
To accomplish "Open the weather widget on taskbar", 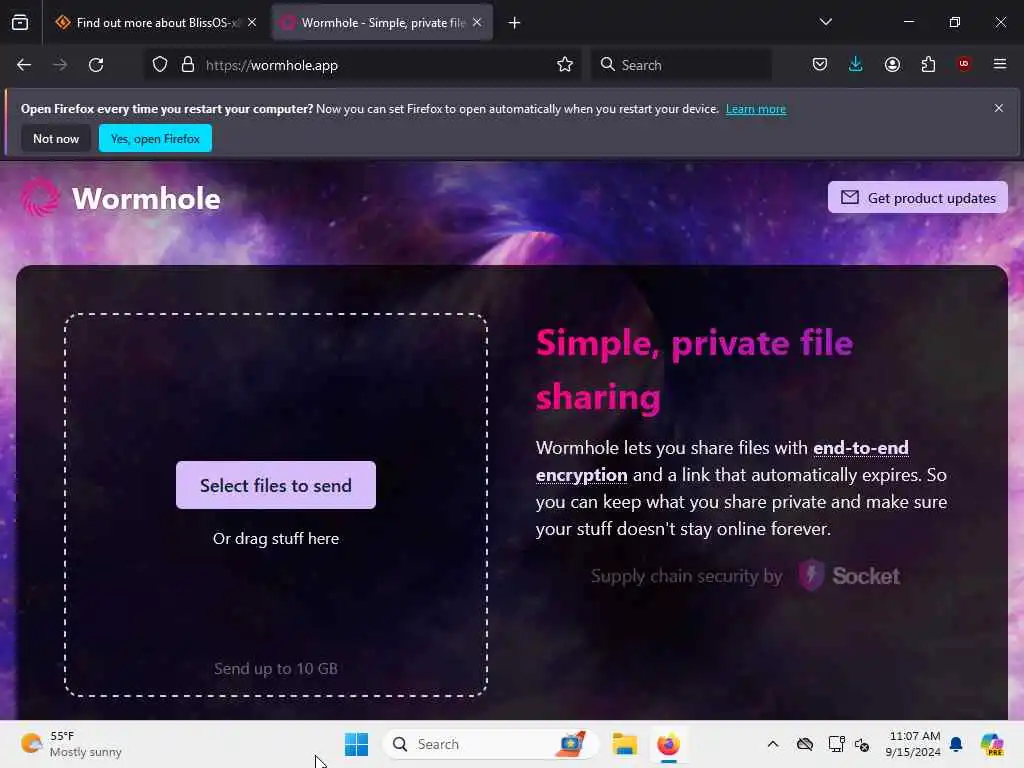I will (x=71, y=744).
